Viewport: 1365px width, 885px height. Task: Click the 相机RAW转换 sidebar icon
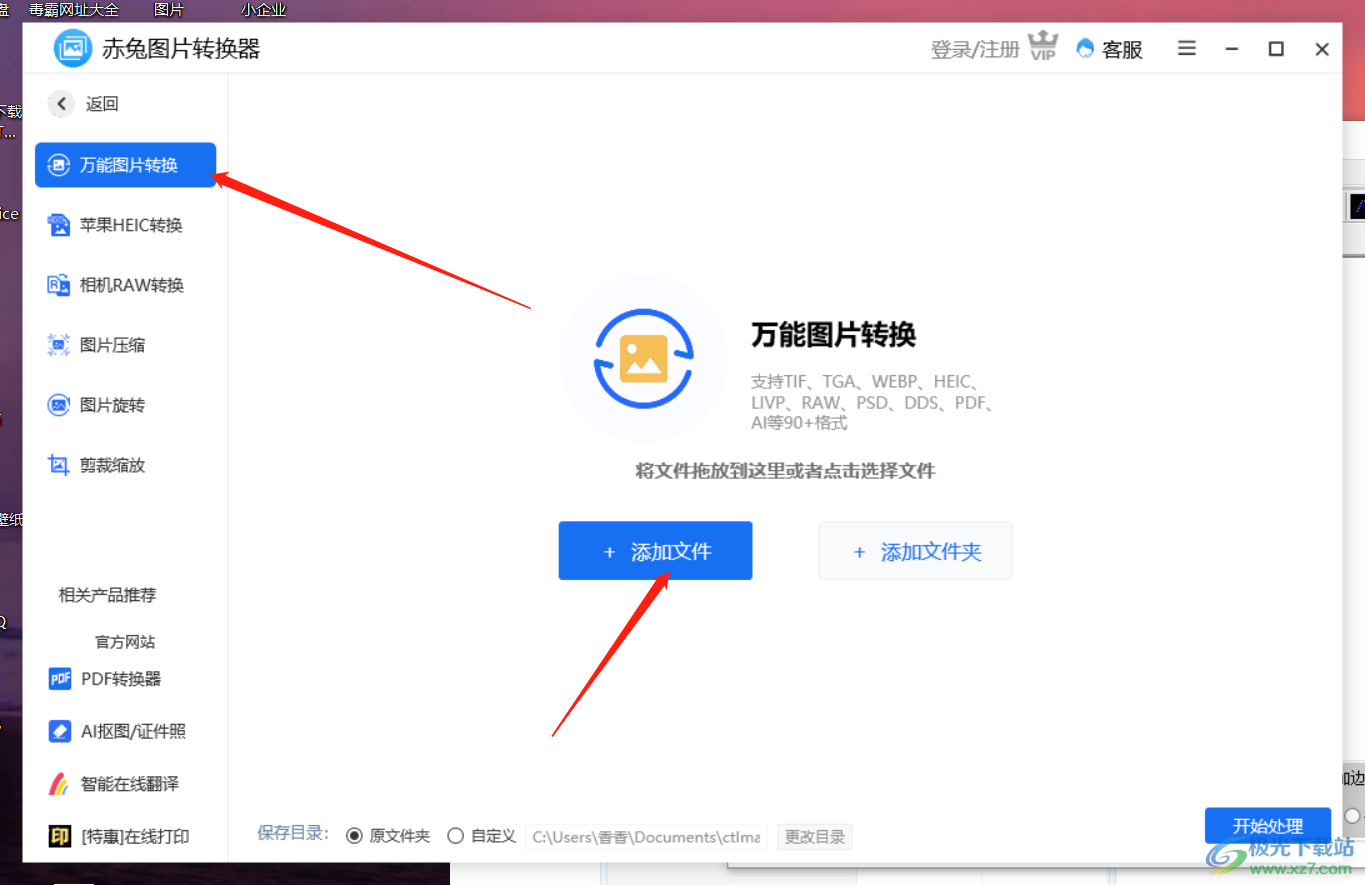tap(59, 285)
